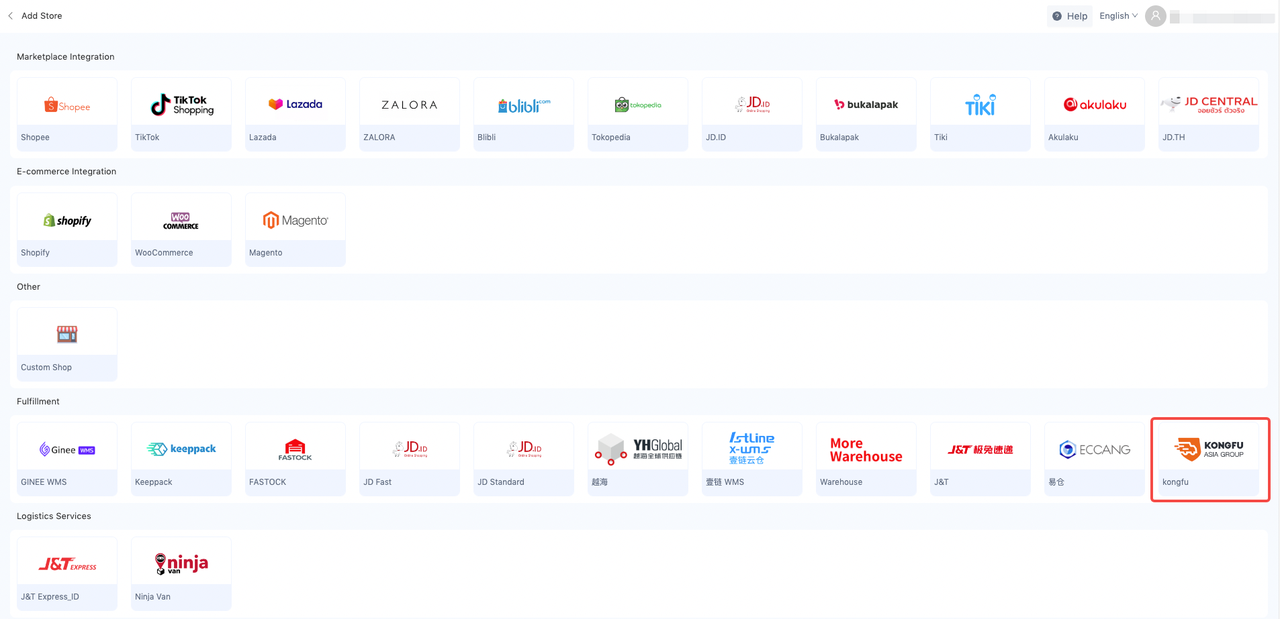This screenshot has width=1280, height=619.
Task: Click the Magento label text
Action: [x=266, y=253]
